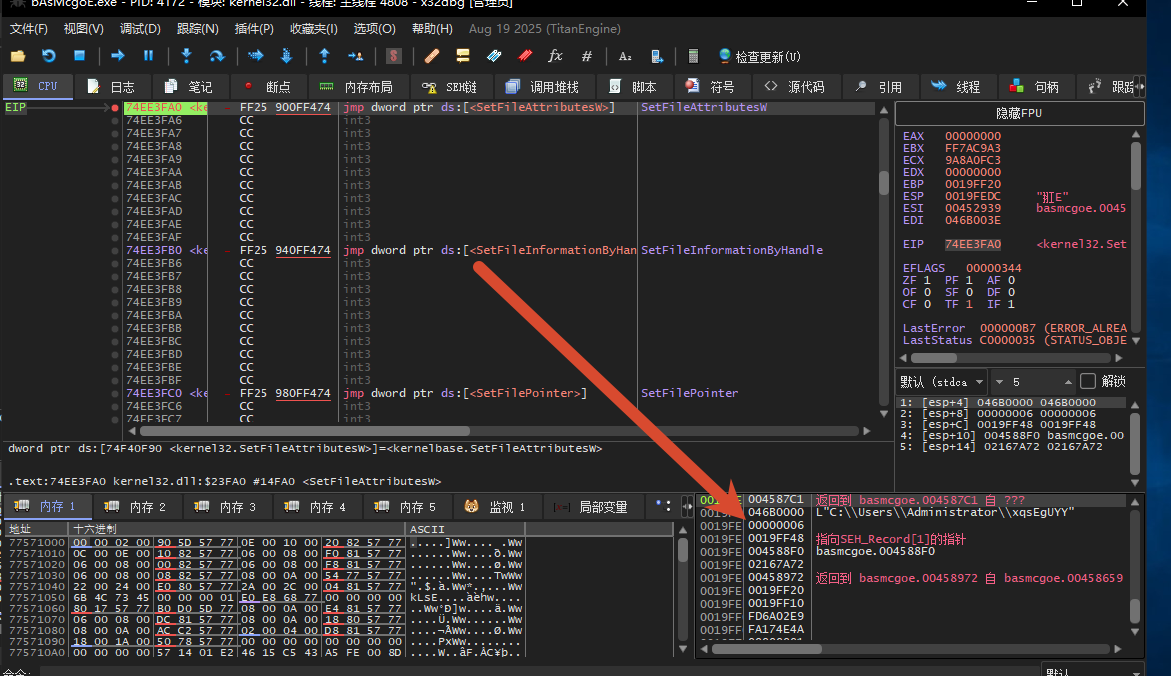1171x676 pixels.
Task: Click the registers pane vertical scrollbar thumb
Action: 1136,165
